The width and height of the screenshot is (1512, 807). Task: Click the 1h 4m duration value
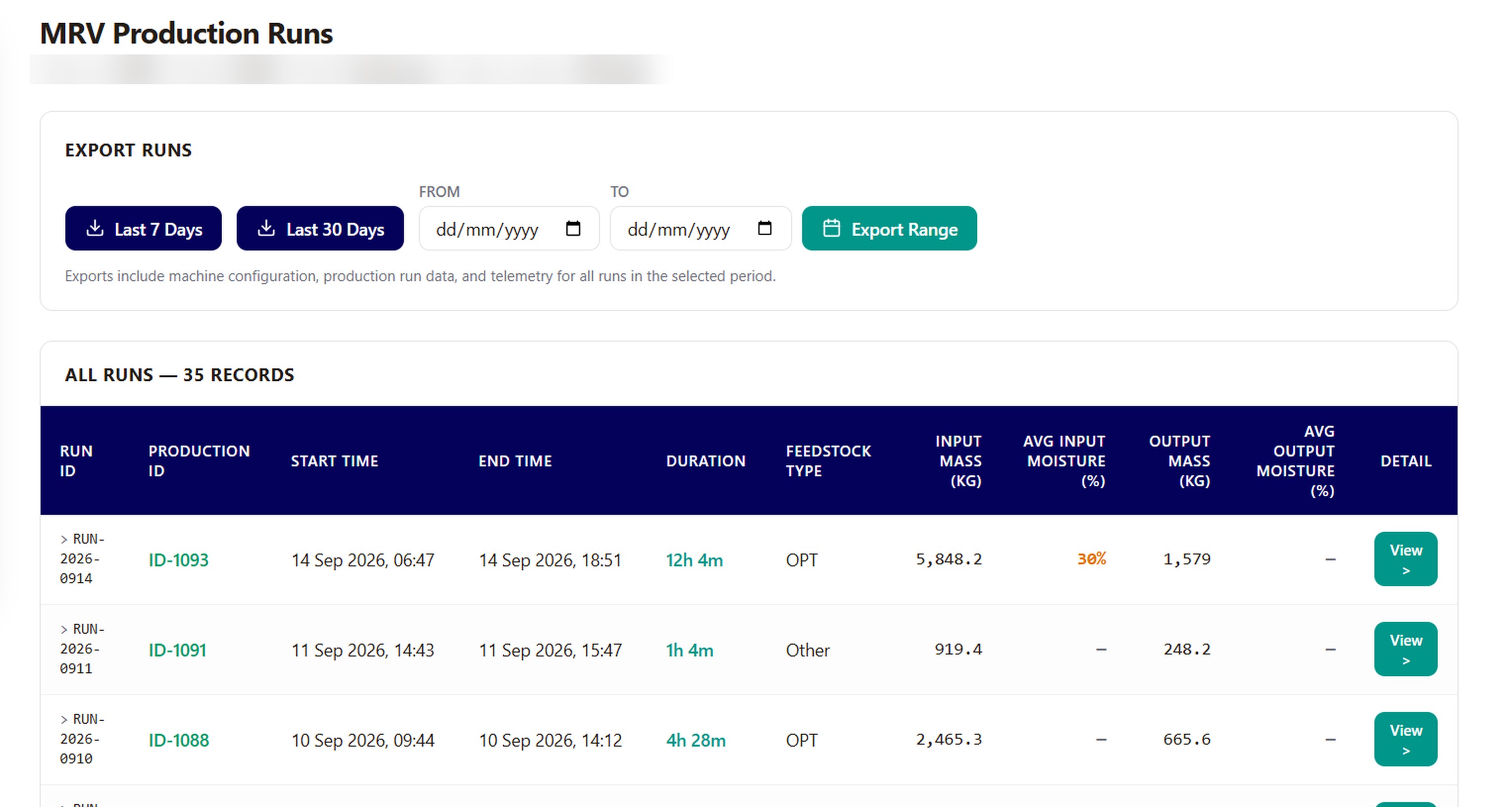690,650
